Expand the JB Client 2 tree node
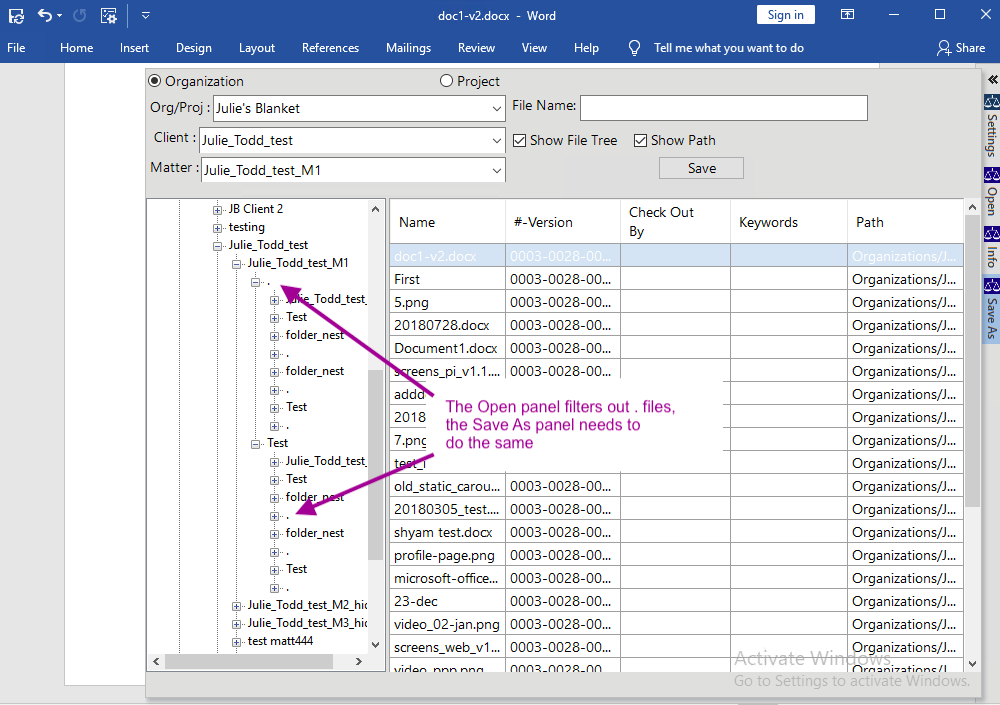 (217, 209)
